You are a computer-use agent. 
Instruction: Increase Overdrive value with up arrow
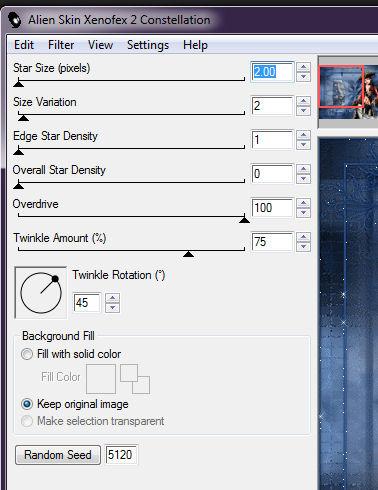(303, 203)
